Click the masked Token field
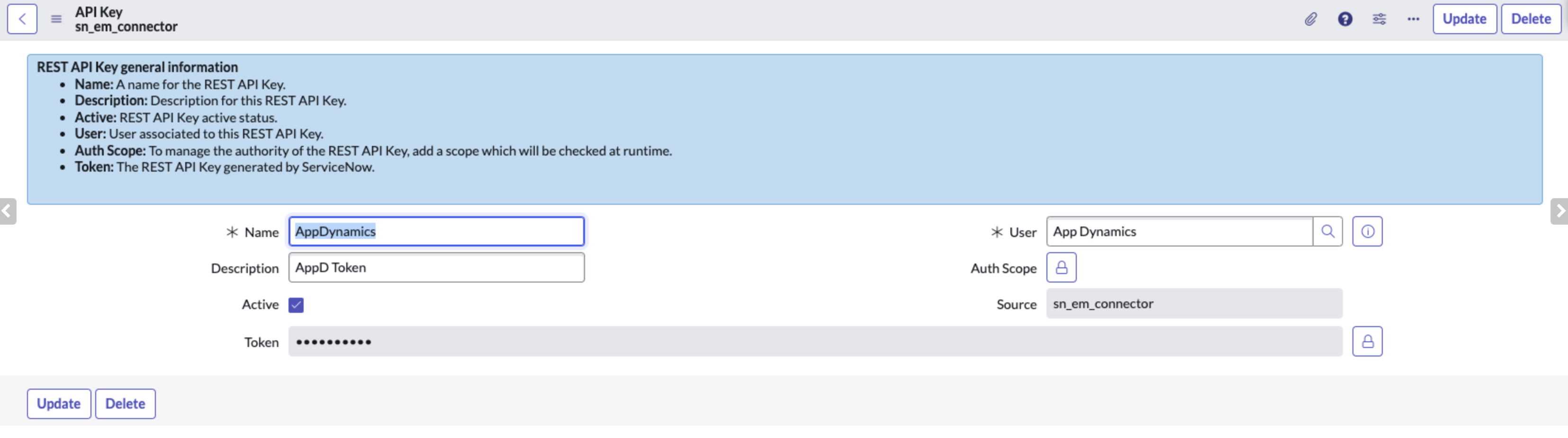The height and width of the screenshot is (438, 1568). [x=815, y=342]
